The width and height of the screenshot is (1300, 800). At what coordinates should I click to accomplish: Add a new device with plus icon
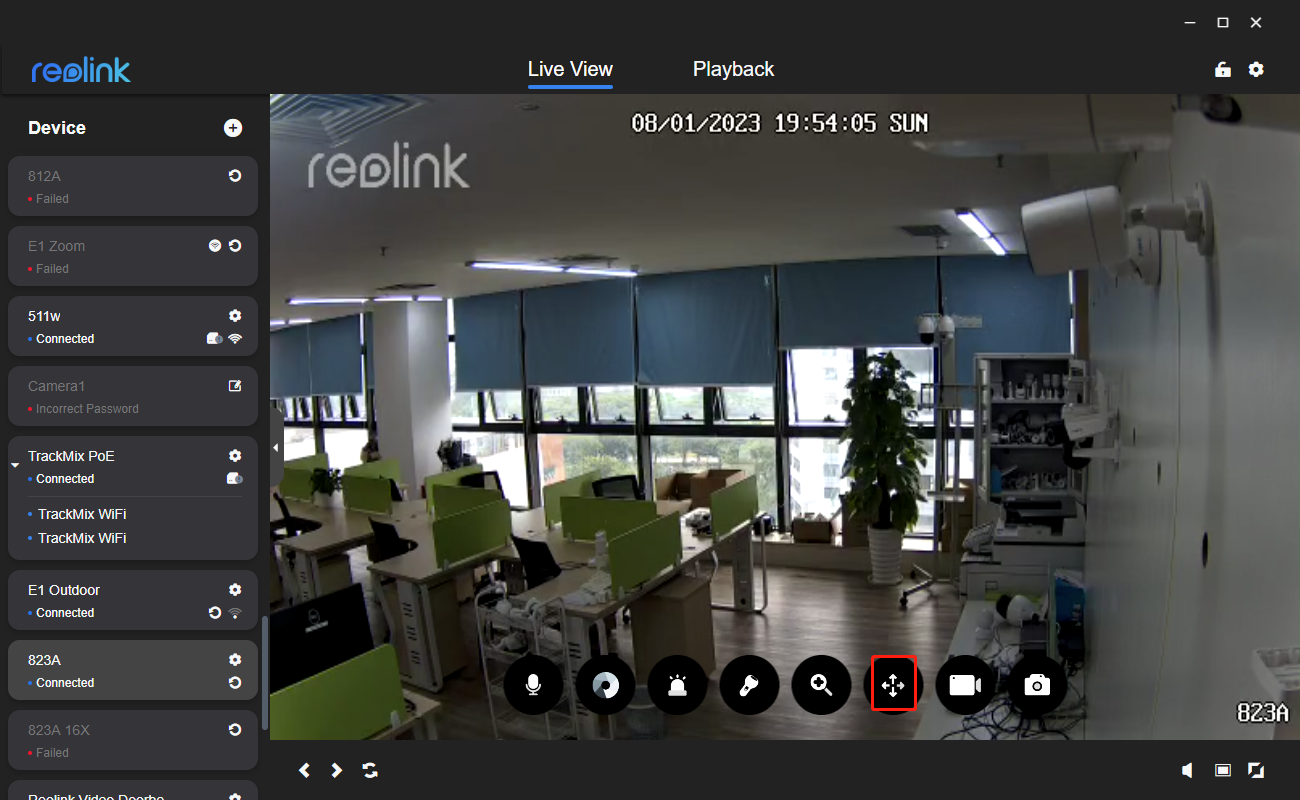click(233, 127)
